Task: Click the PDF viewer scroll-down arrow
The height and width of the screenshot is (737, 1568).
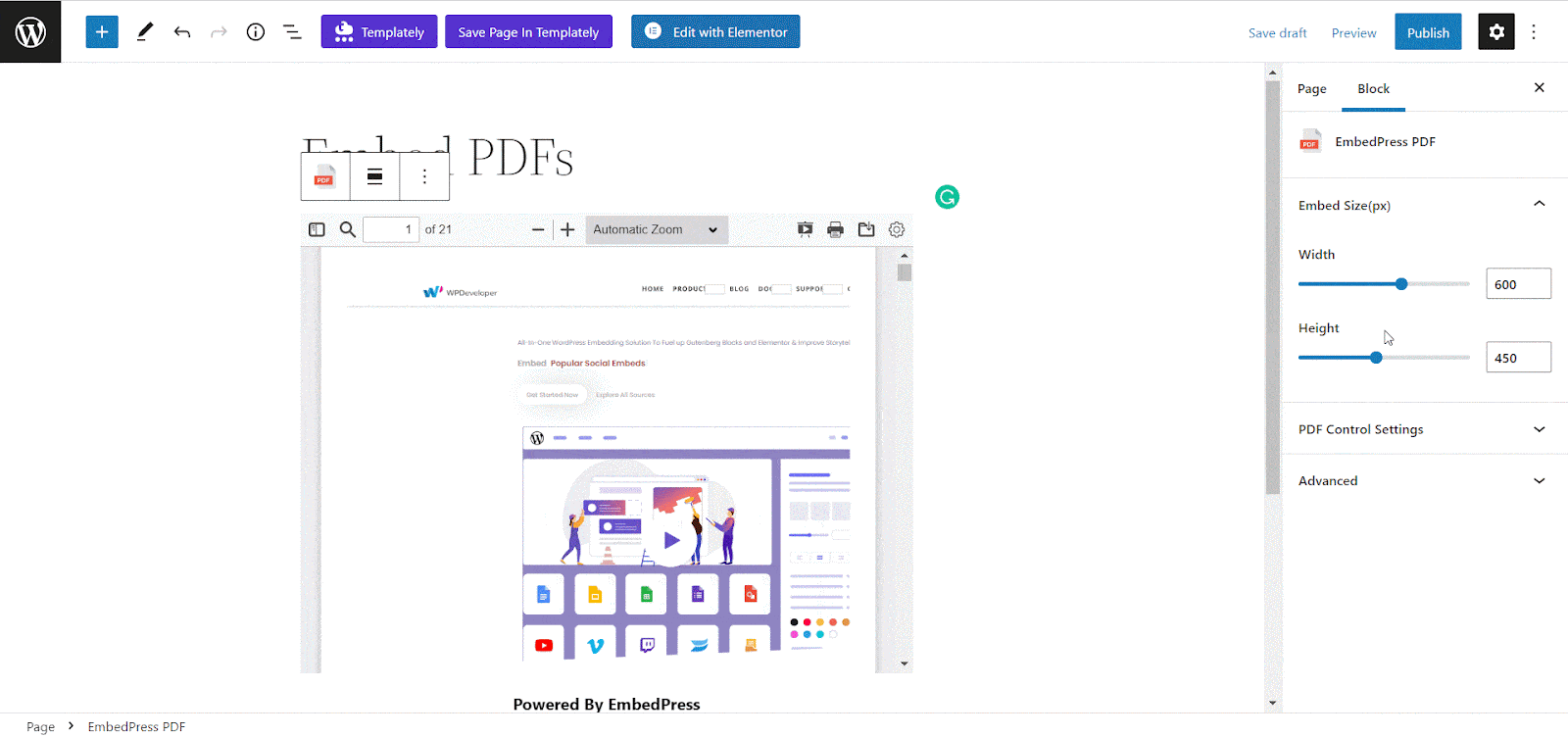Action: pos(905,663)
